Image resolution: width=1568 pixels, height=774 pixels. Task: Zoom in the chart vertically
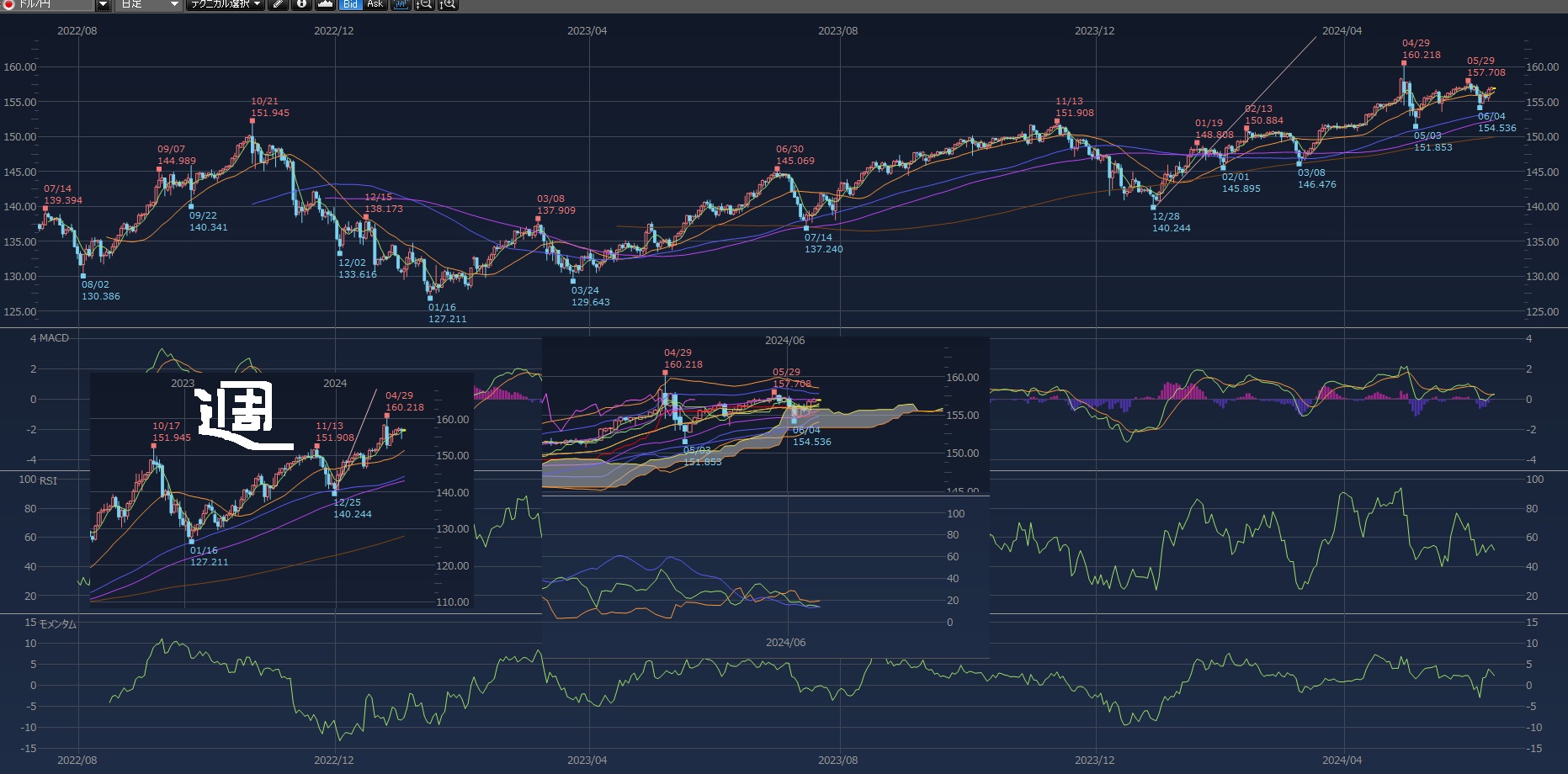(448, 4)
